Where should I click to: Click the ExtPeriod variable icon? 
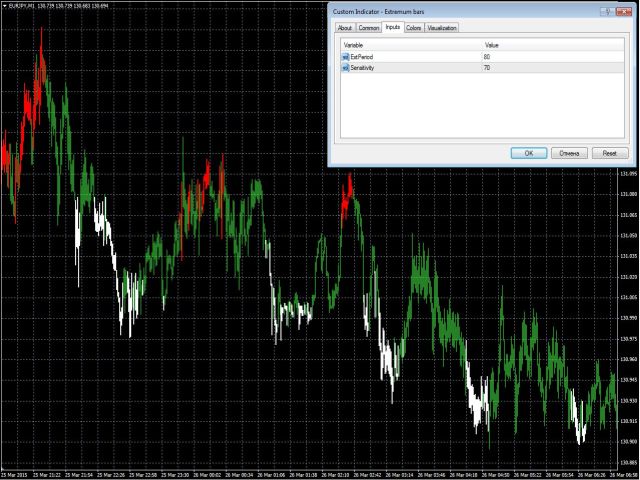click(x=346, y=57)
